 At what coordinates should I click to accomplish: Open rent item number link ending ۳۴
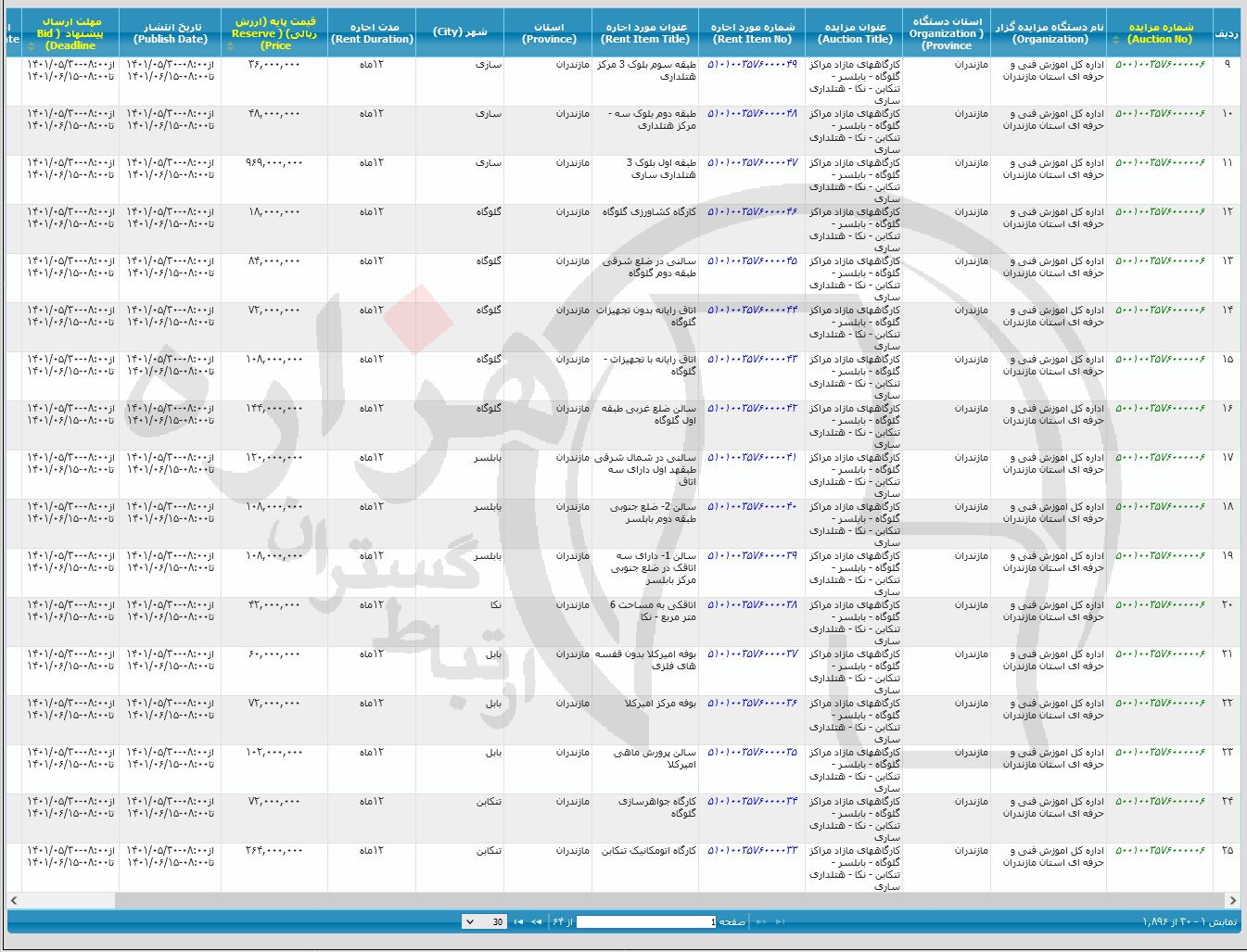pos(752,802)
